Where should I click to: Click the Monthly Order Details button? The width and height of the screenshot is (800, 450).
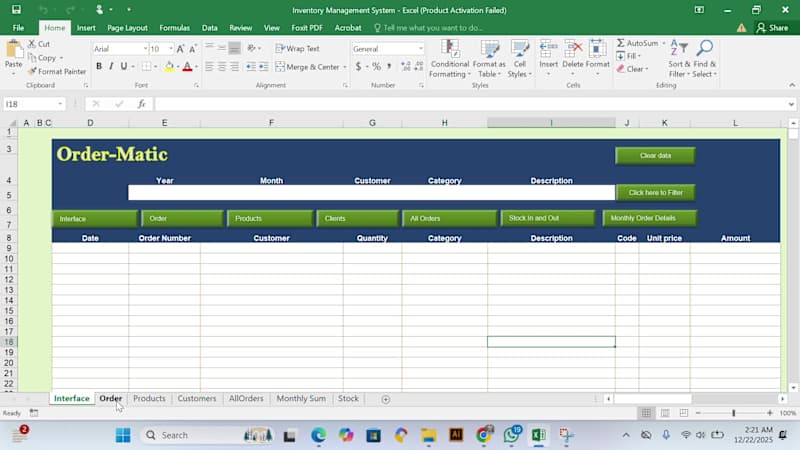pyautogui.click(x=649, y=218)
